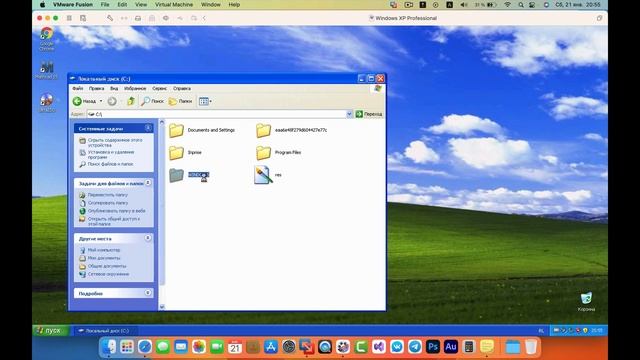Open the Calendar icon showing 21
Screen dimensions: 640x360
235,347
